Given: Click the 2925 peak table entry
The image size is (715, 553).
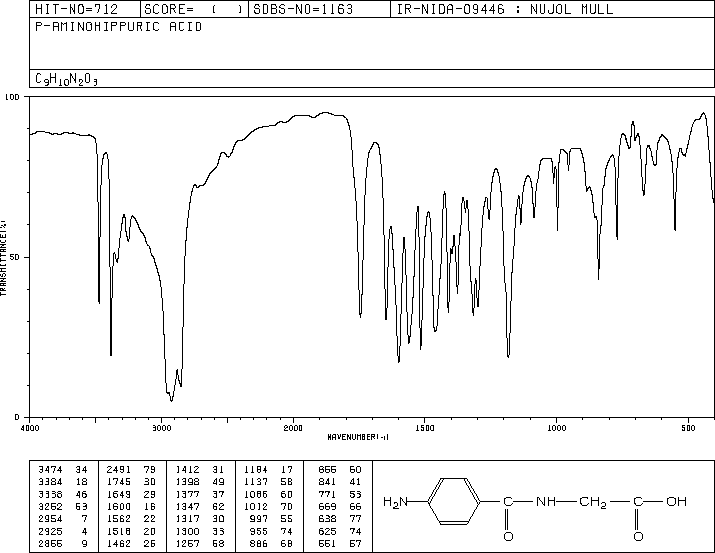Looking at the screenshot, I should click(x=63, y=532).
